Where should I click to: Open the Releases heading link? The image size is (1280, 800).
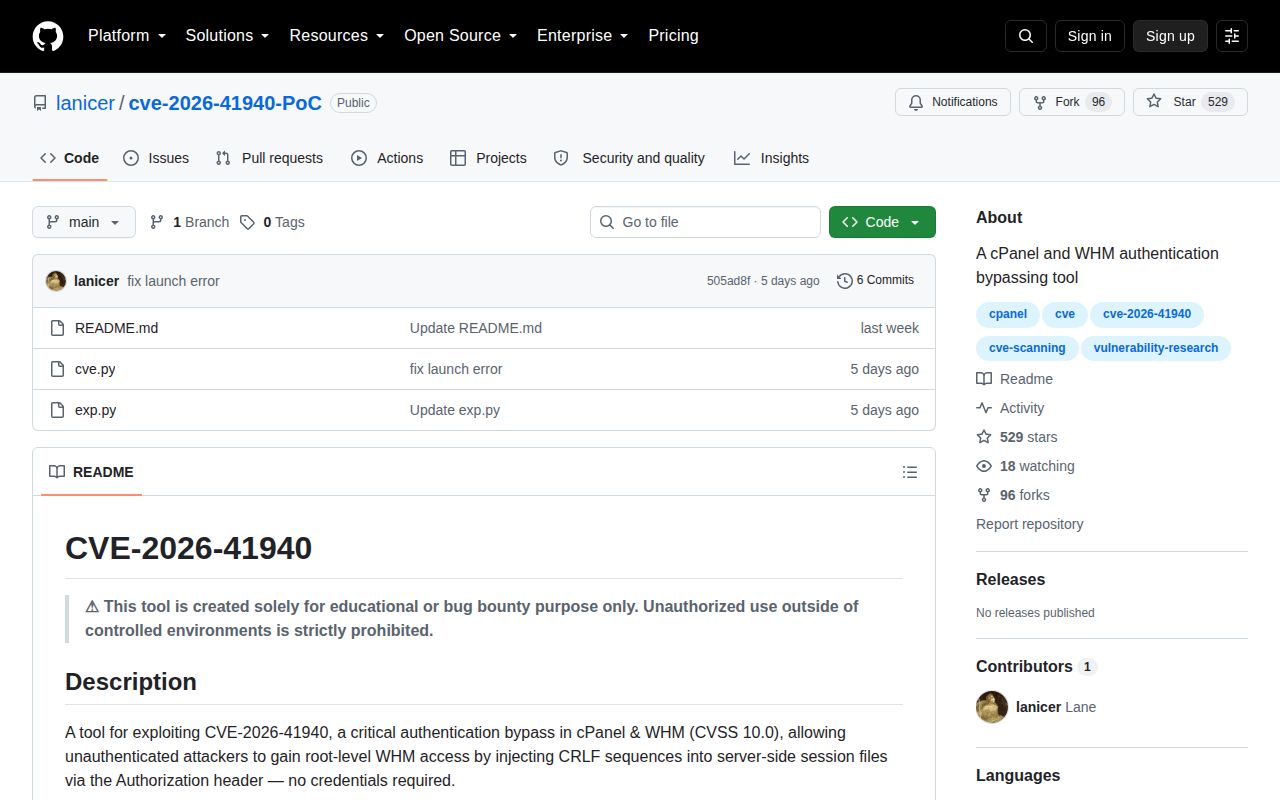pyautogui.click(x=1010, y=580)
